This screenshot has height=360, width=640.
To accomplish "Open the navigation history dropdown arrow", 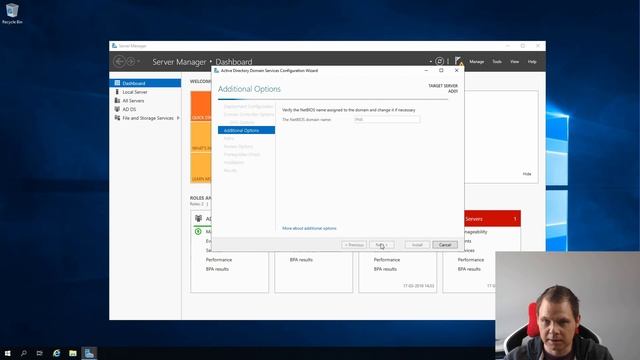I will coord(139,62).
